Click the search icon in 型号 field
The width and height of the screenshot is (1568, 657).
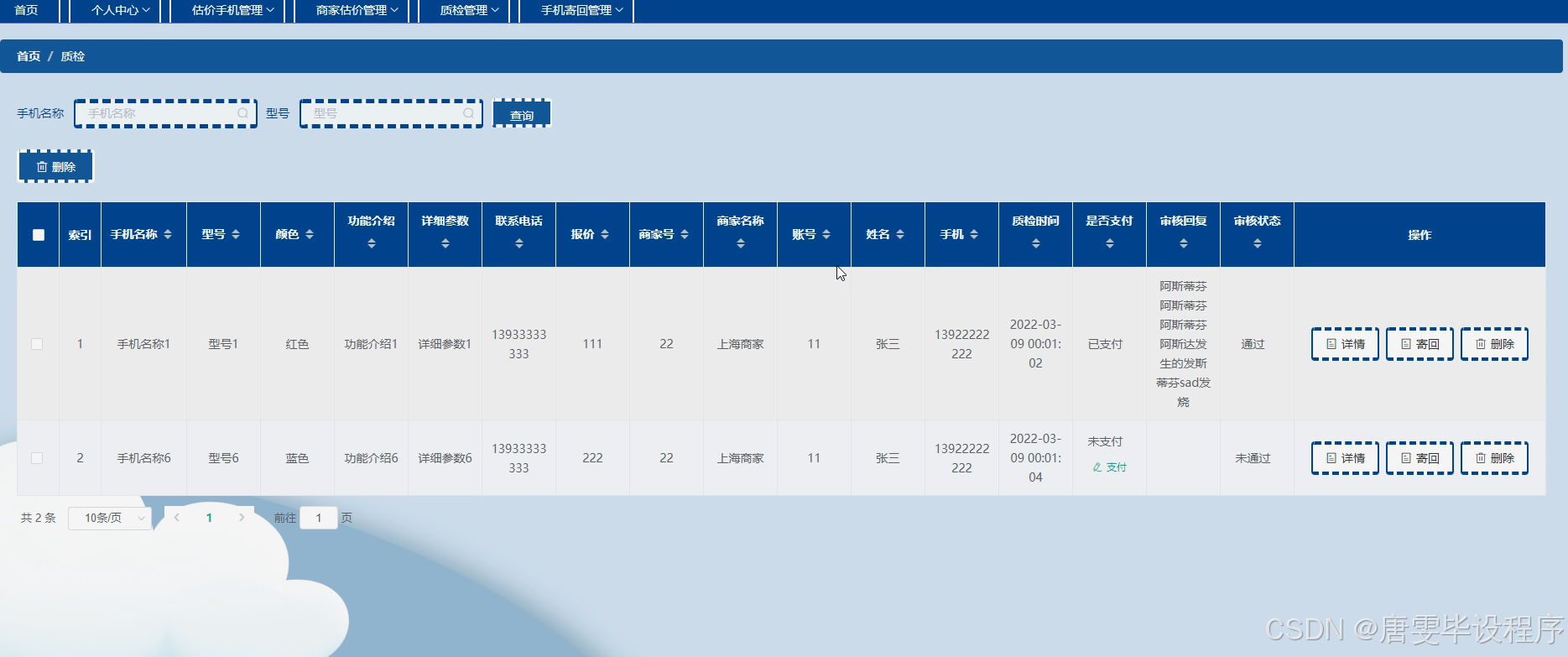468,113
